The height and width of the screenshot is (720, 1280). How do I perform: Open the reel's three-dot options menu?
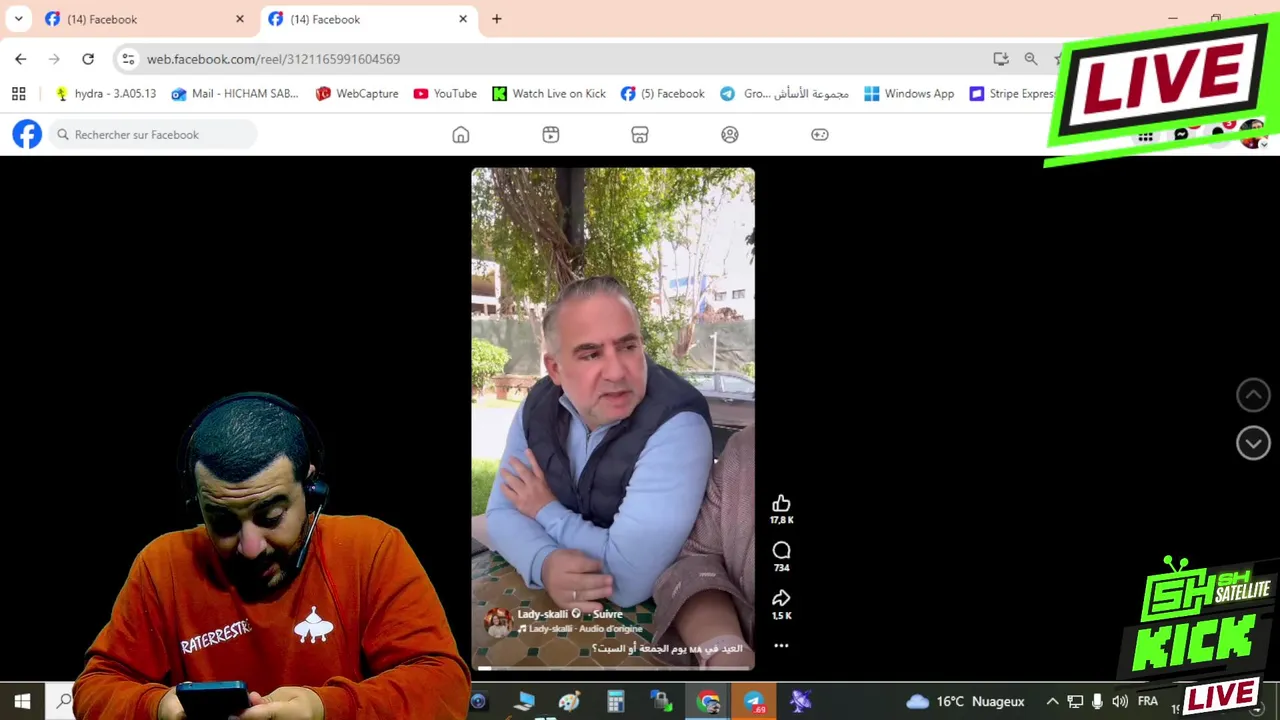point(781,646)
